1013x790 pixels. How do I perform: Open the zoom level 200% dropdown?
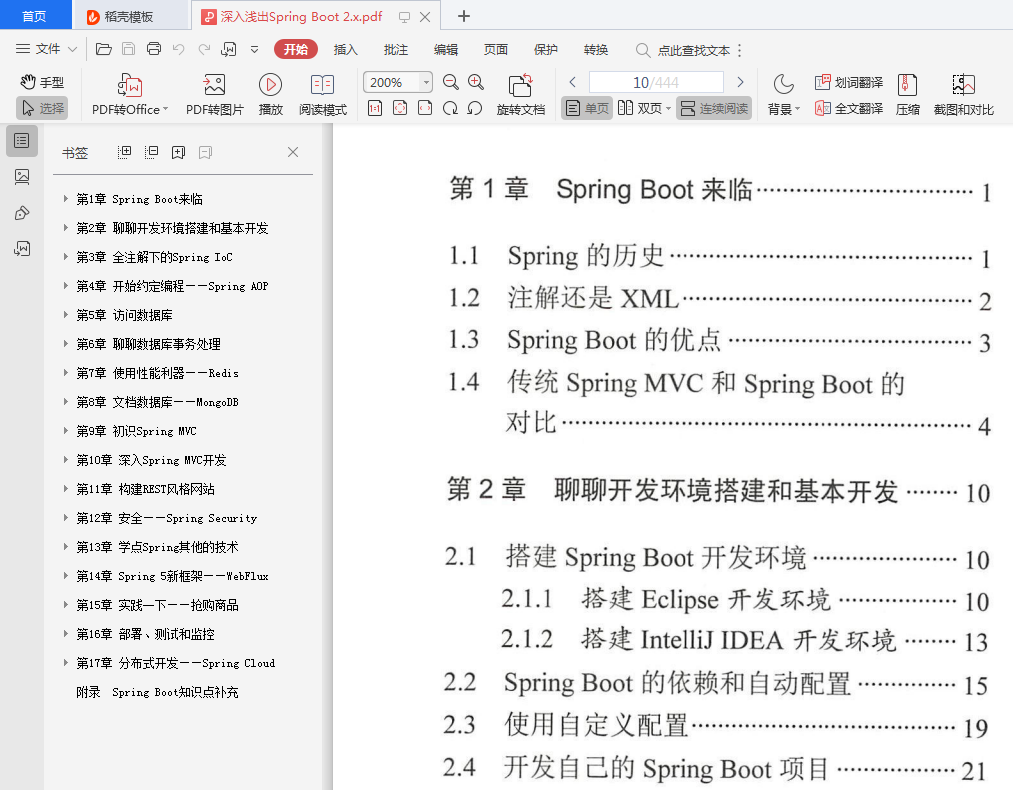[426, 82]
